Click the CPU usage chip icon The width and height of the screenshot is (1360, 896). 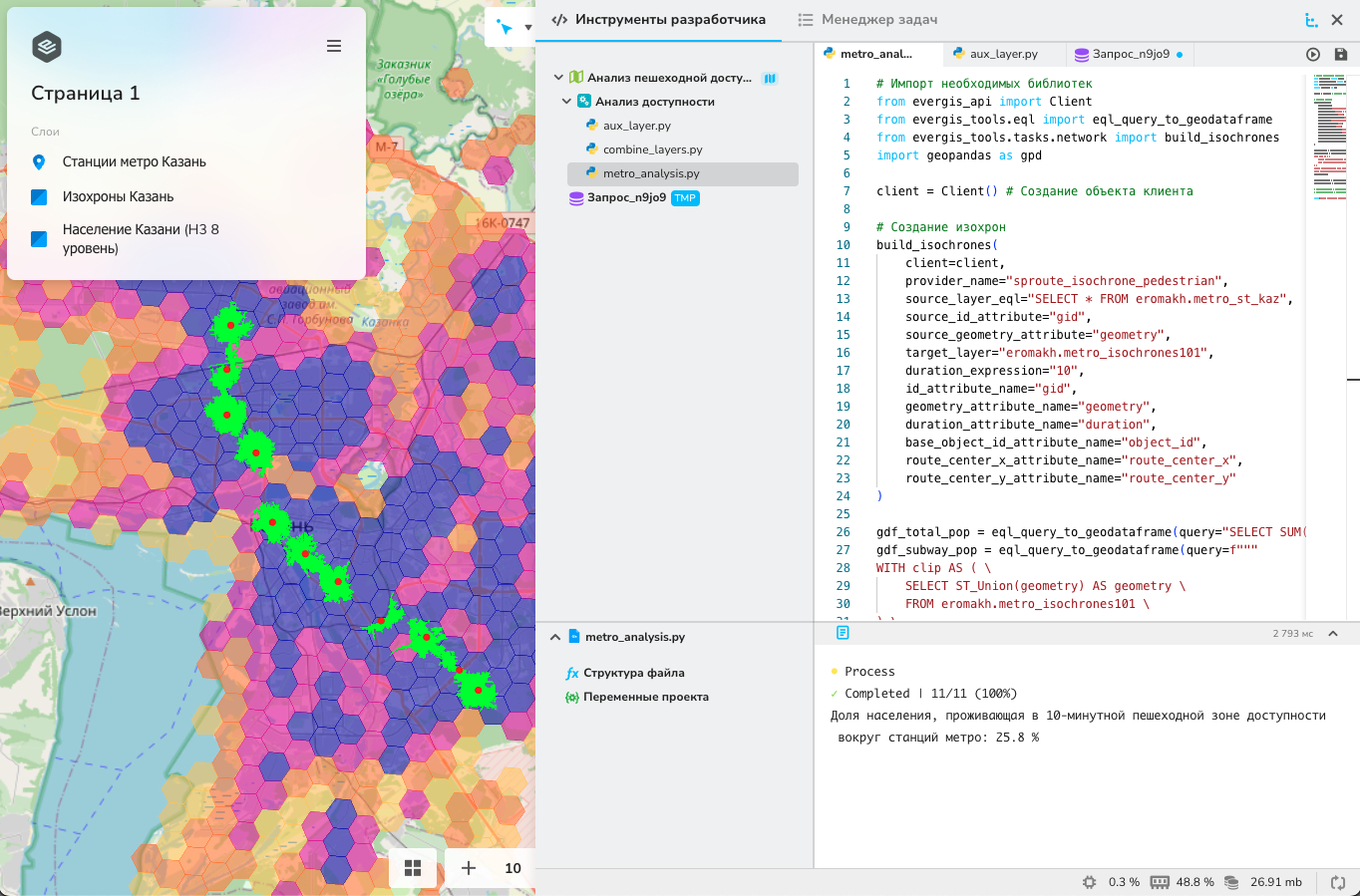click(1089, 882)
